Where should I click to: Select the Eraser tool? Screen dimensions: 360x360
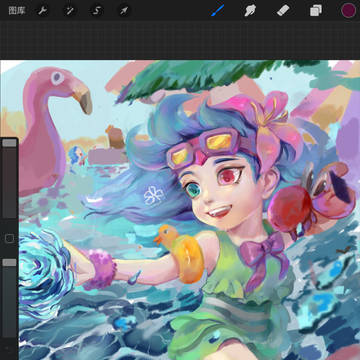(283, 10)
